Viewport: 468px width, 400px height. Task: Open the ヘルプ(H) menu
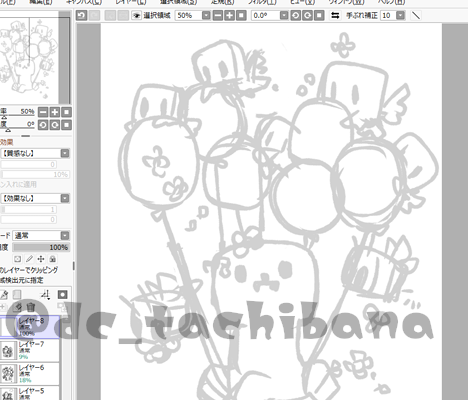(391, 2)
